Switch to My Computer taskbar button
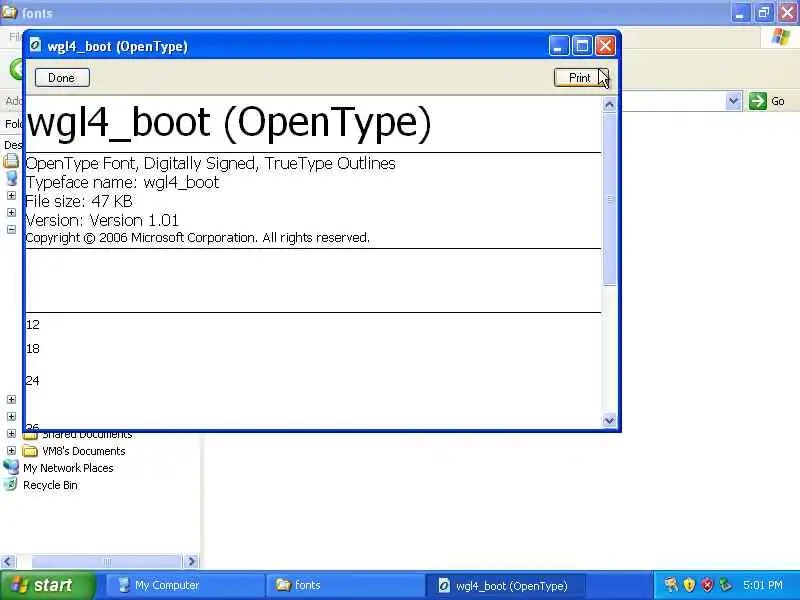Viewport: 800px width, 600px height. [184, 585]
